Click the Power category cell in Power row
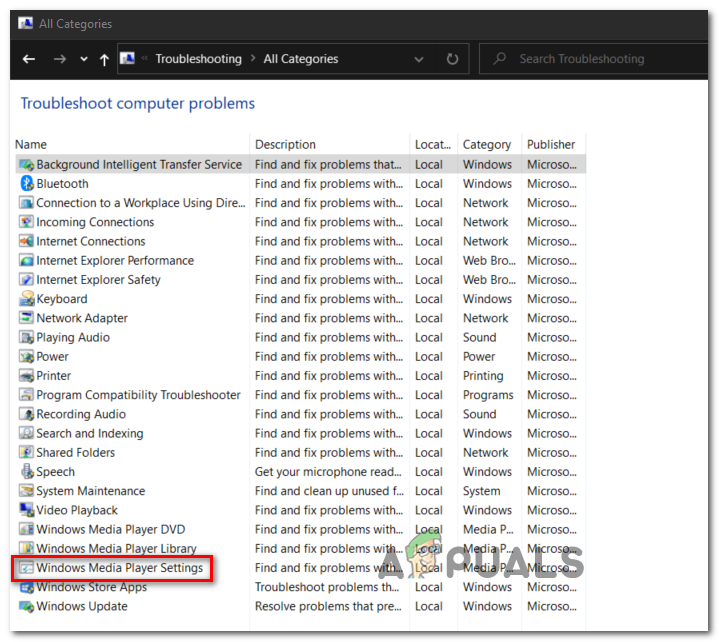 pyautogui.click(x=479, y=356)
